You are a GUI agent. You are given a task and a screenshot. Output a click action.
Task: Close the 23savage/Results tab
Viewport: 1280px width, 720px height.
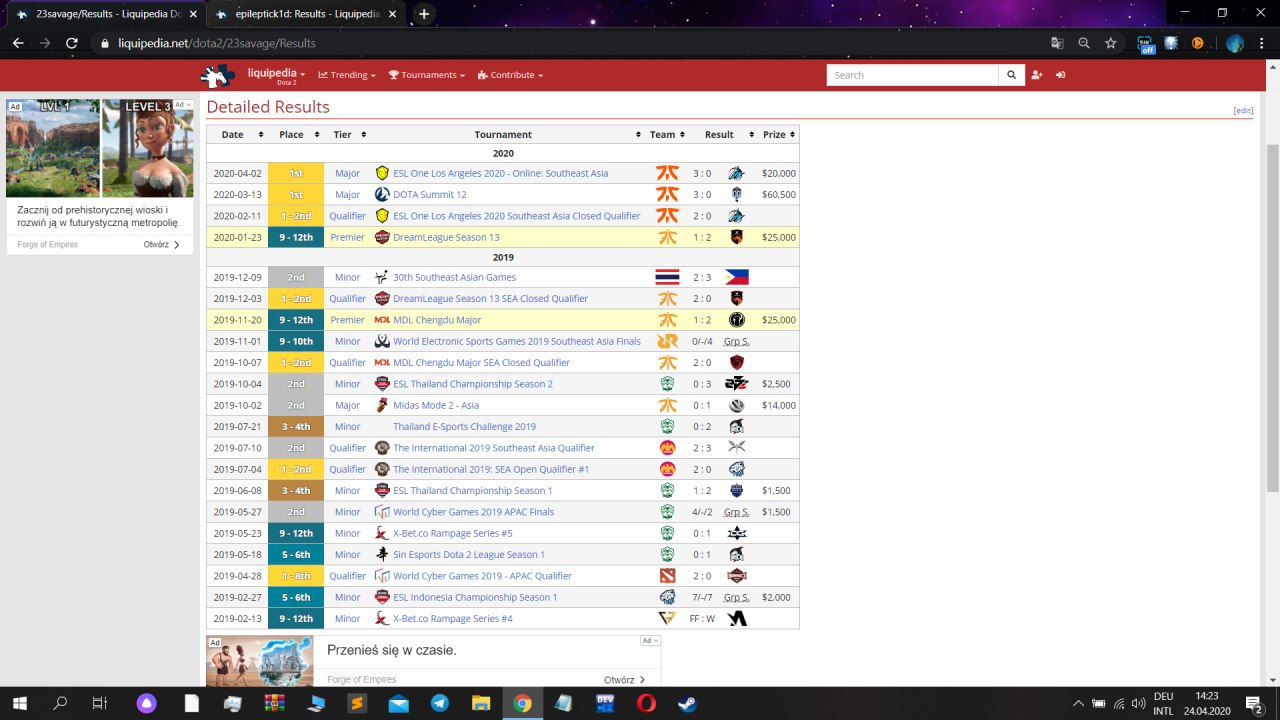pyautogui.click(x=193, y=14)
